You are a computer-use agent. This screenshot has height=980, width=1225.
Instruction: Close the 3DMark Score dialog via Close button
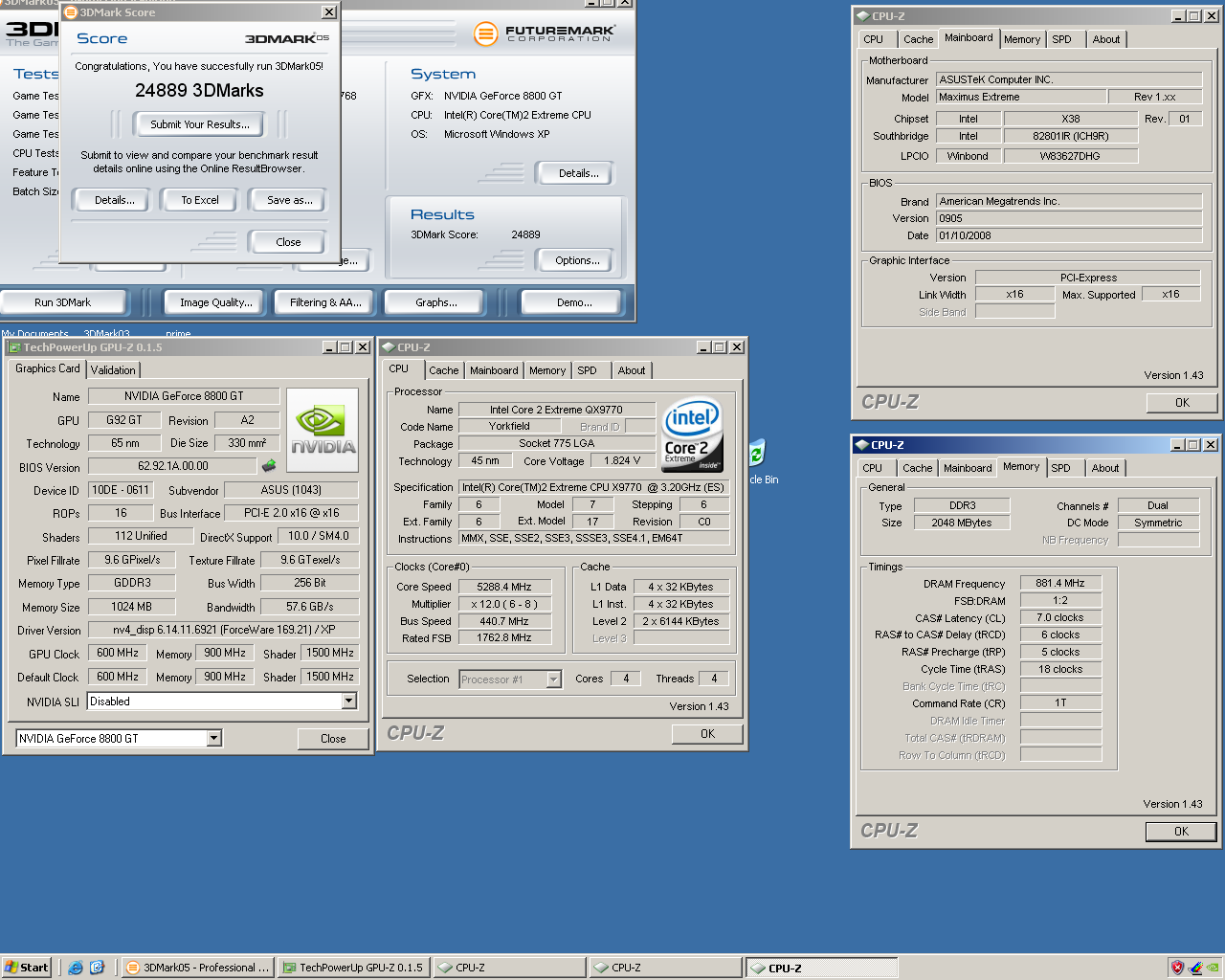tap(288, 242)
